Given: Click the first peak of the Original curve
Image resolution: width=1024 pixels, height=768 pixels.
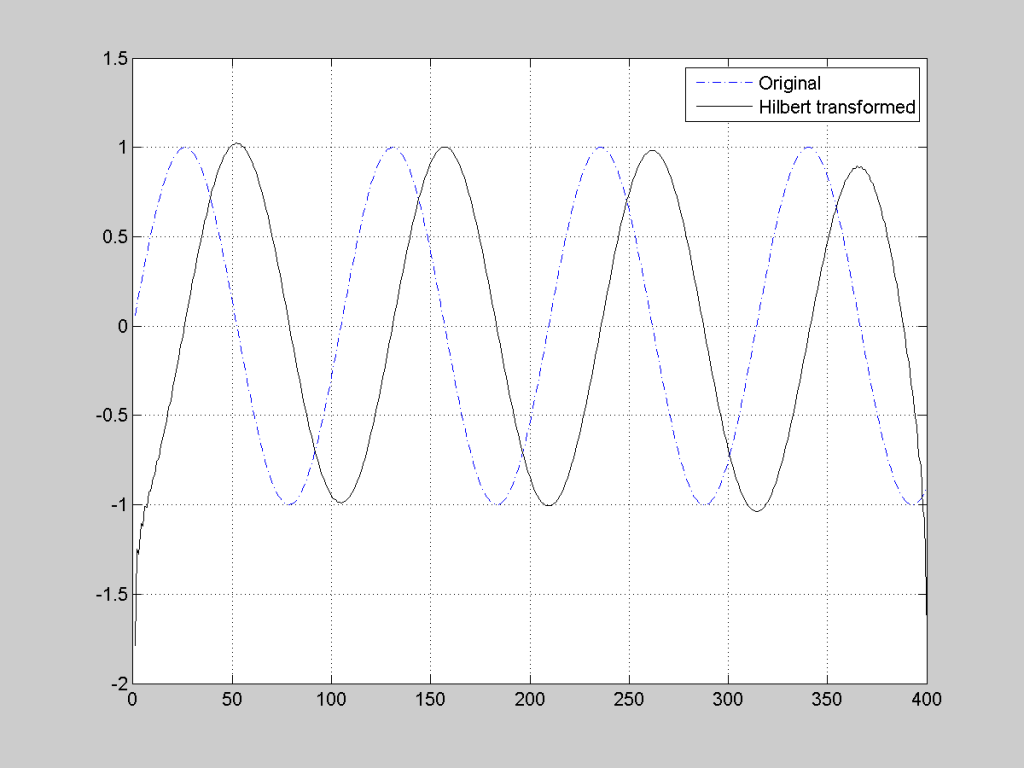Looking at the screenshot, I should click(x=185, y=146).
